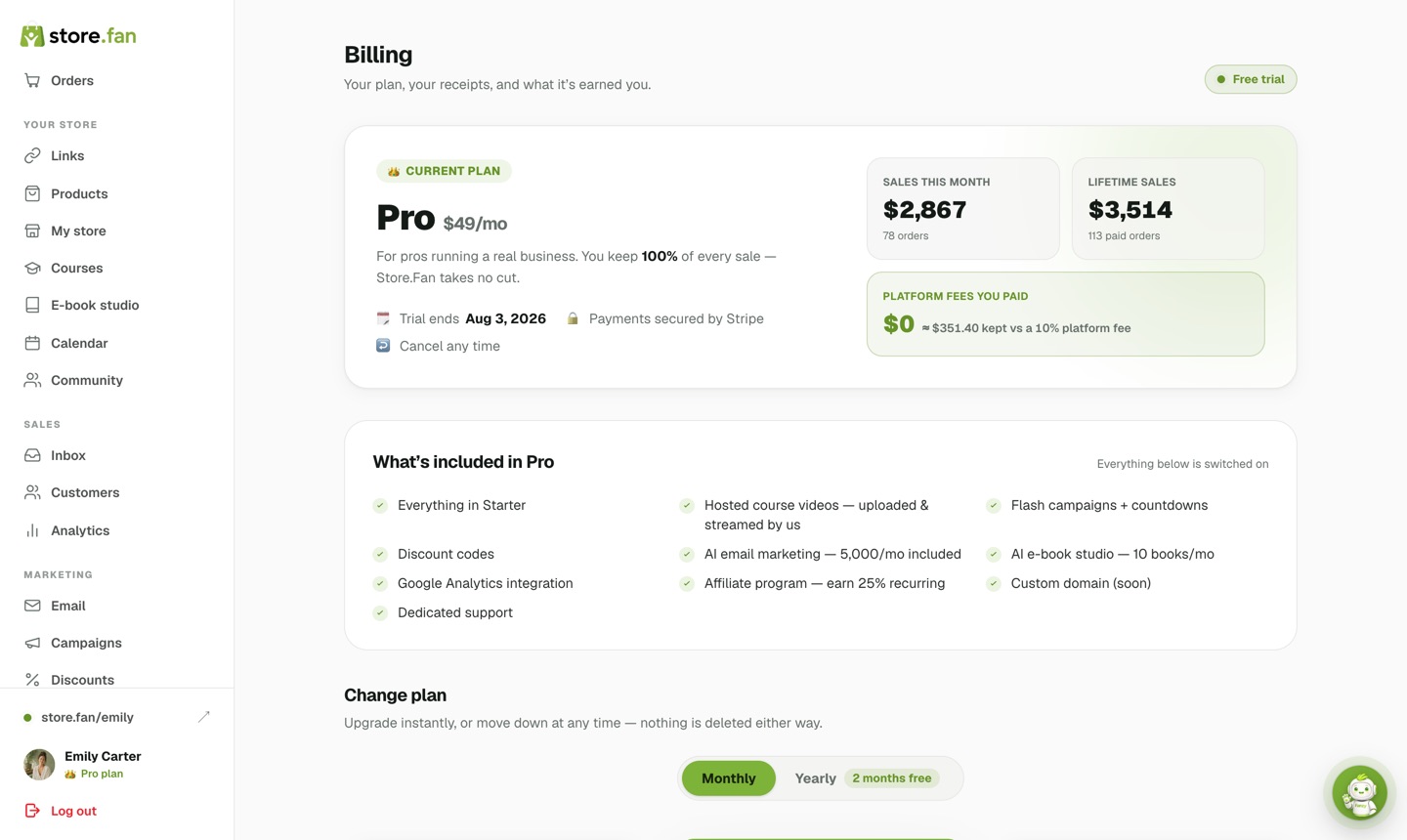Click the Free trial badge

point(1251,79)
